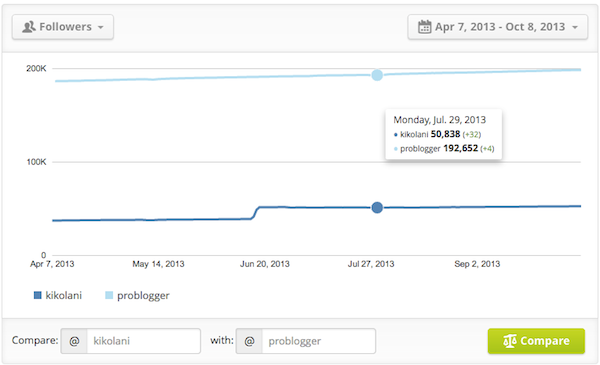
Task: Click the first username field containing kikolani
Action: click(x=144, y=341)
